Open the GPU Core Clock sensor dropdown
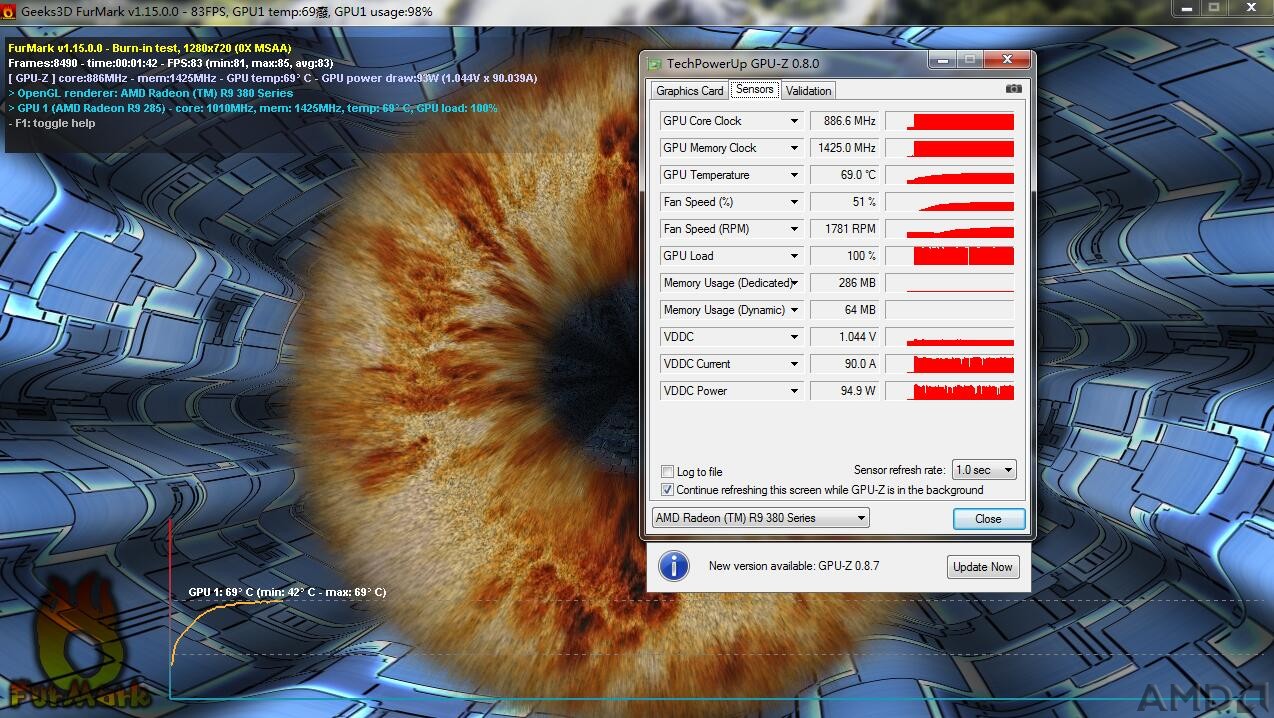The height and width of the screenshot is (718, 1274). point(794,121)
